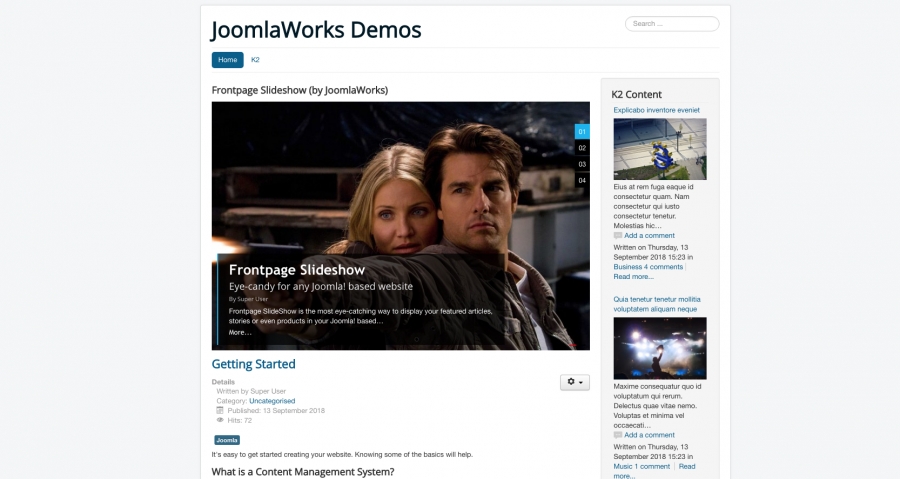
Task: Click the slideshow More… link
Action: [x=240, y=333]
